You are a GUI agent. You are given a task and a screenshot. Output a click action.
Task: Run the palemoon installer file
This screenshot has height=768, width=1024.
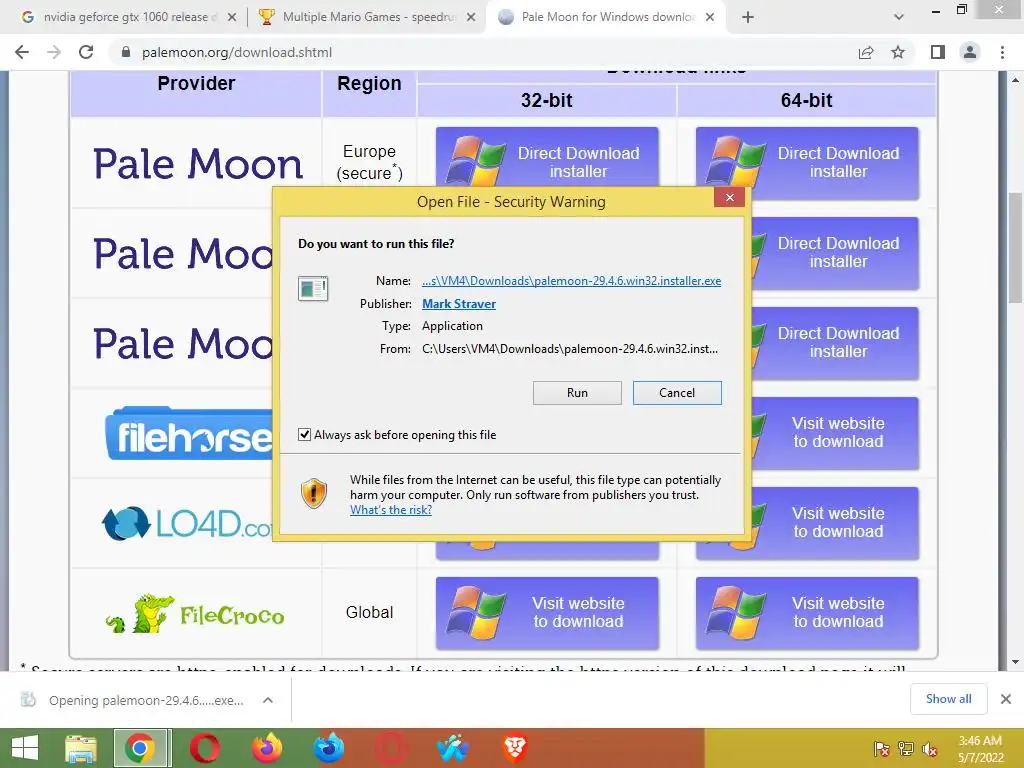(x=577, y=392)
